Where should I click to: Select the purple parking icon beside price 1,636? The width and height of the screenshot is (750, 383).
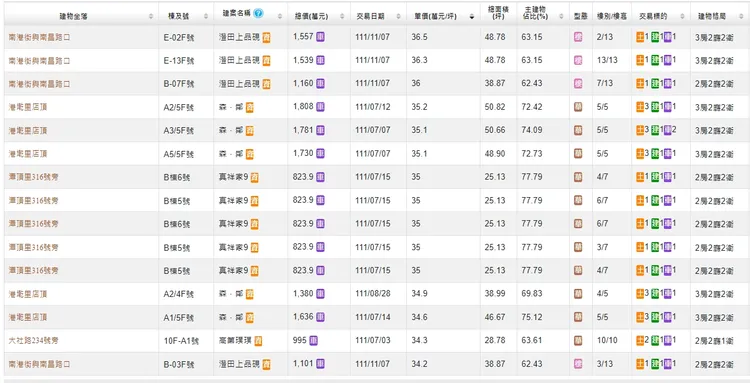[x=320, y=317]
